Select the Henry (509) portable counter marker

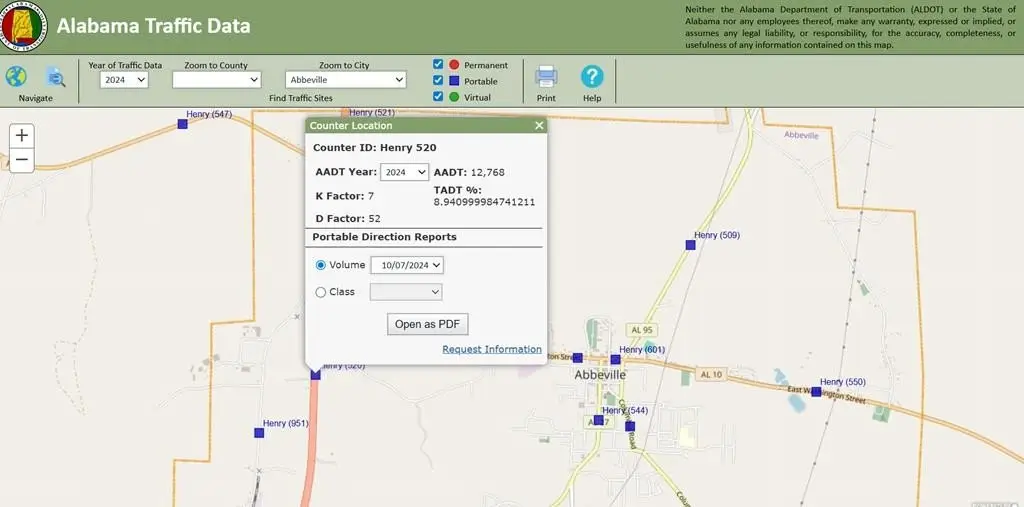(x=690, y=244)
